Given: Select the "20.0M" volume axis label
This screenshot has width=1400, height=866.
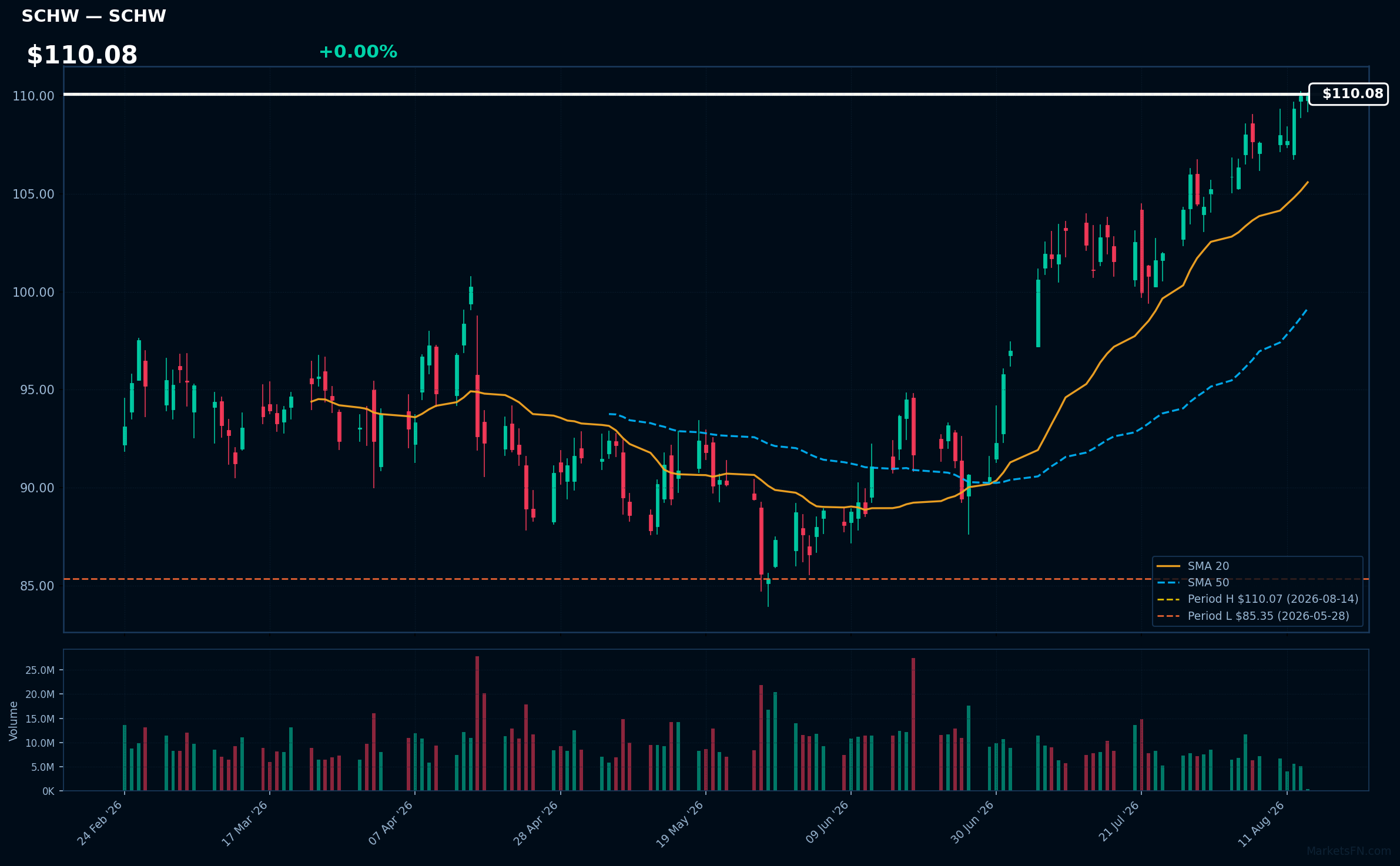Looking at the screenshot, I should [x=41, y=694].
